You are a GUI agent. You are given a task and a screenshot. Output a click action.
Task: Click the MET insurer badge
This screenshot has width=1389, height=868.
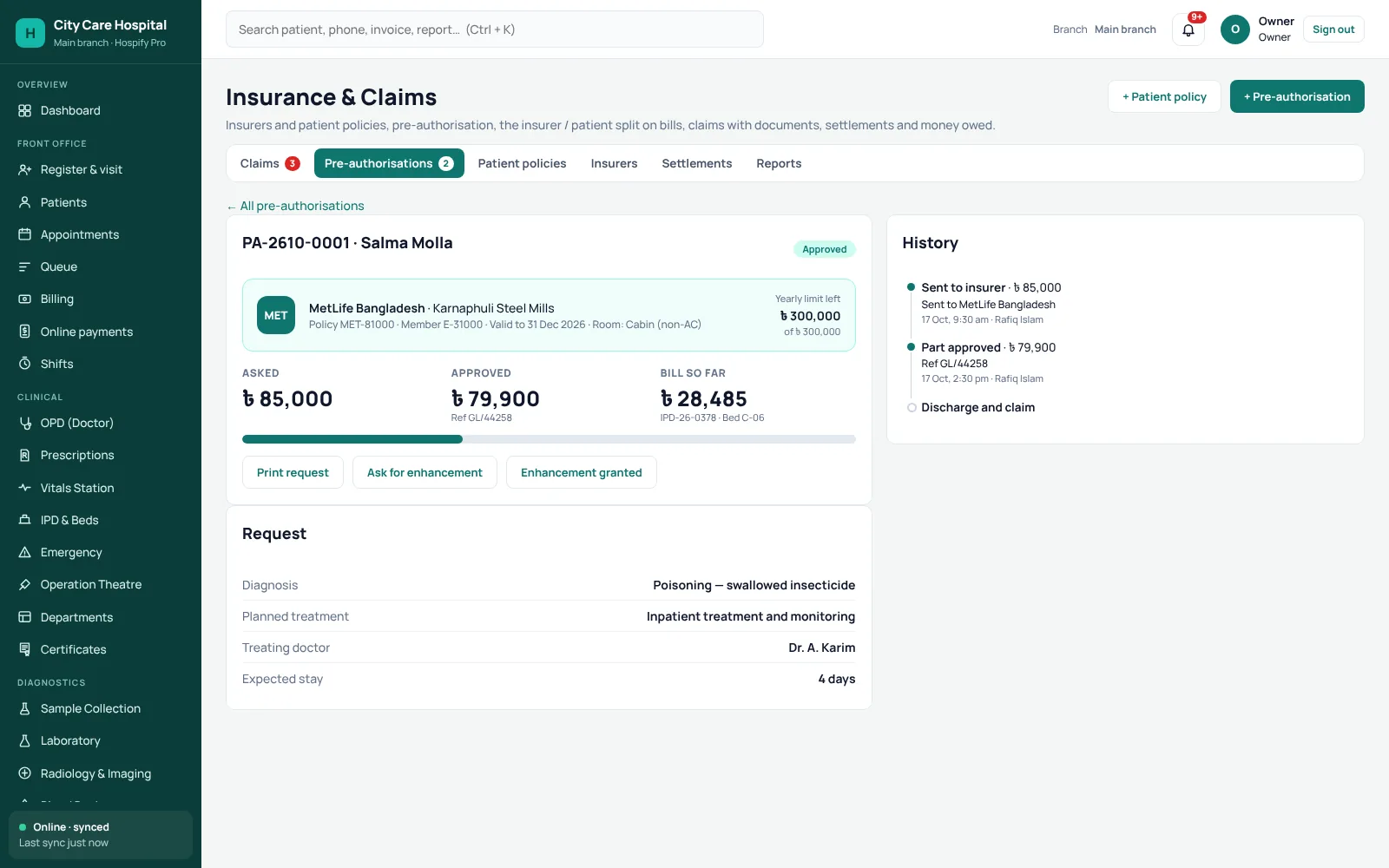coord(276,315)
